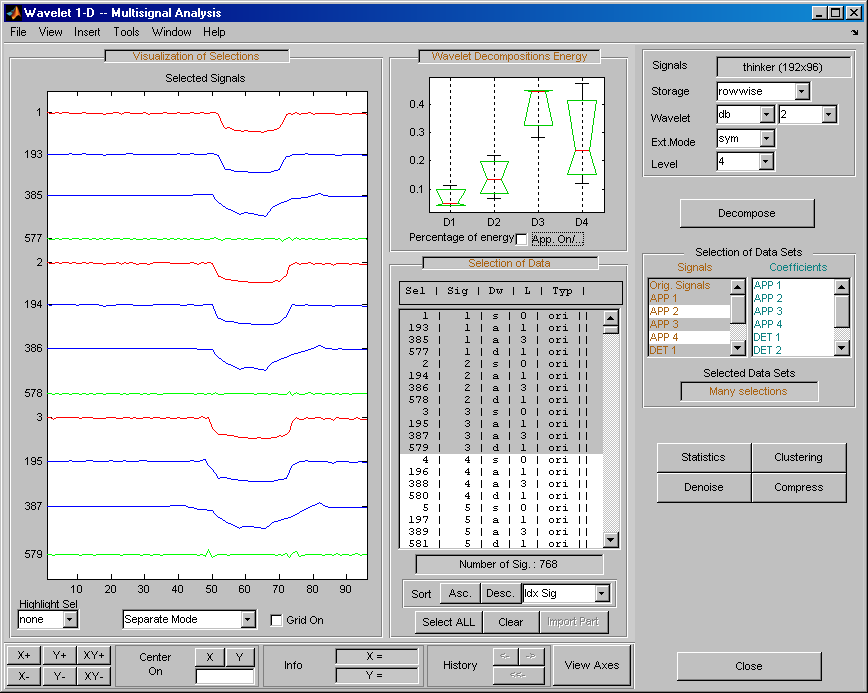Click the Select ALL button
Viewport: 868px width, 693px height.
450,622
